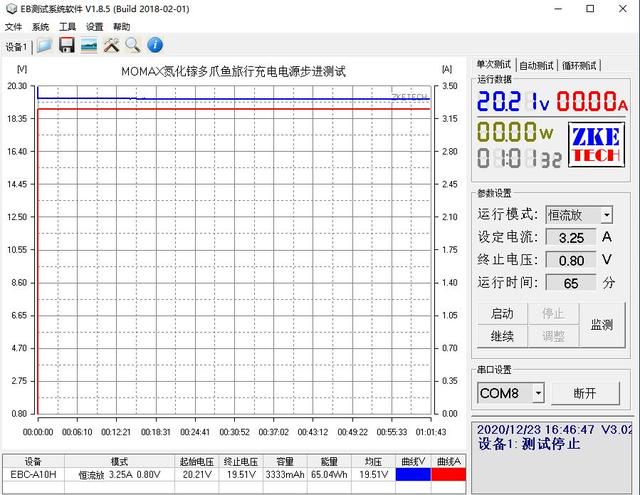Click the EB software title bar icon

[x=11, y=9]
